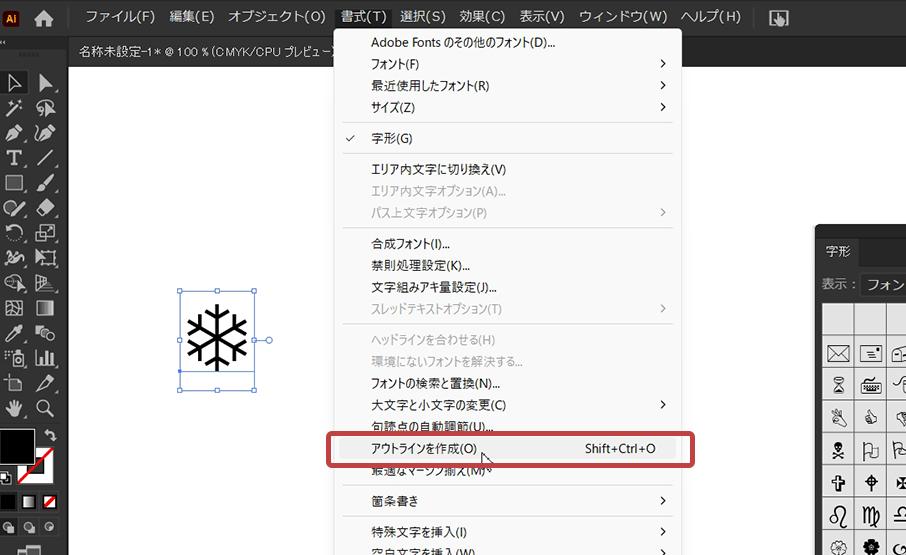
Task: Select the envelope glyph in Glyphs panel
Action: (x=838, y=353)
